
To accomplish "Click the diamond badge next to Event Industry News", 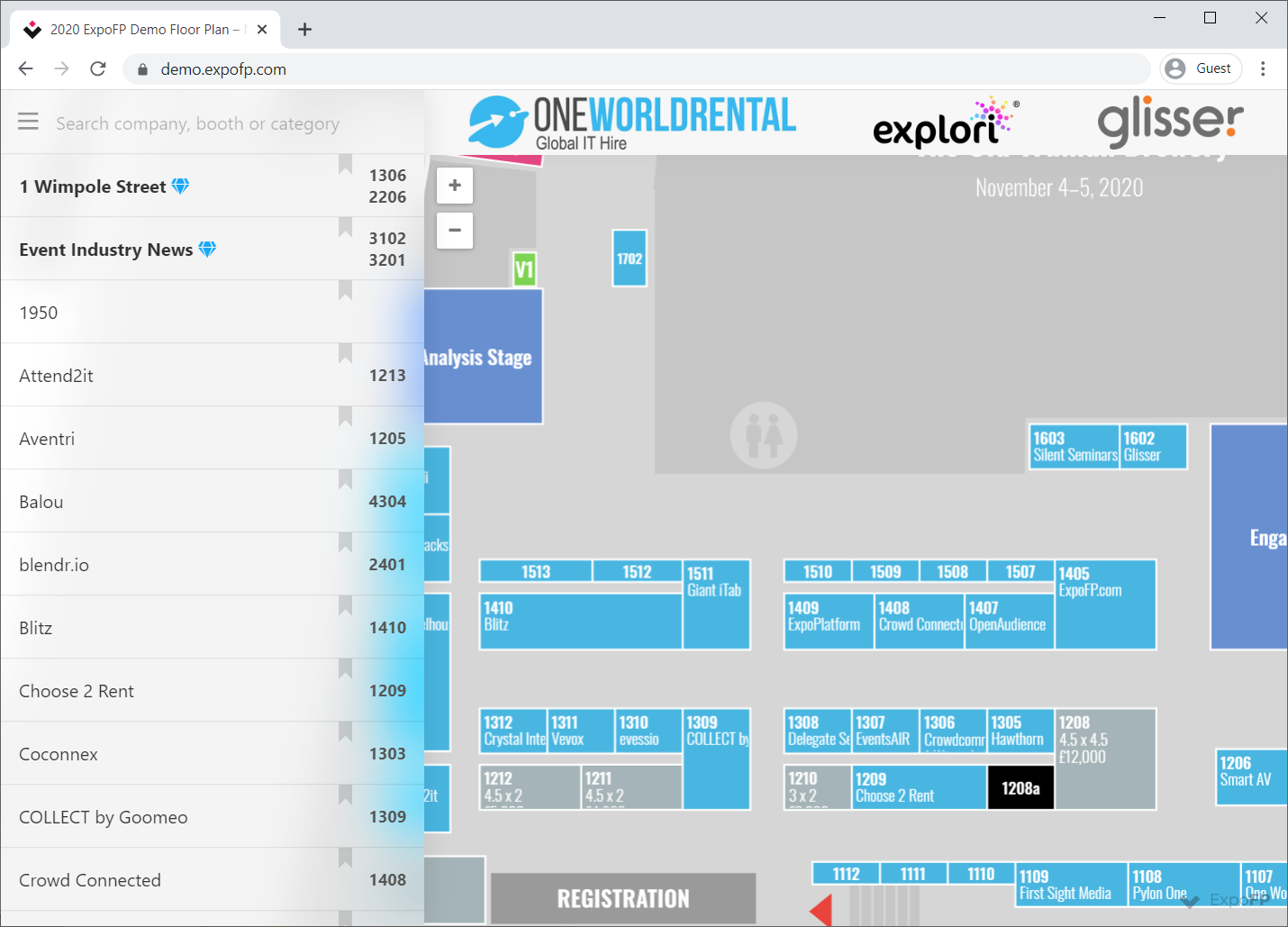I will click(x=207, y=249).
